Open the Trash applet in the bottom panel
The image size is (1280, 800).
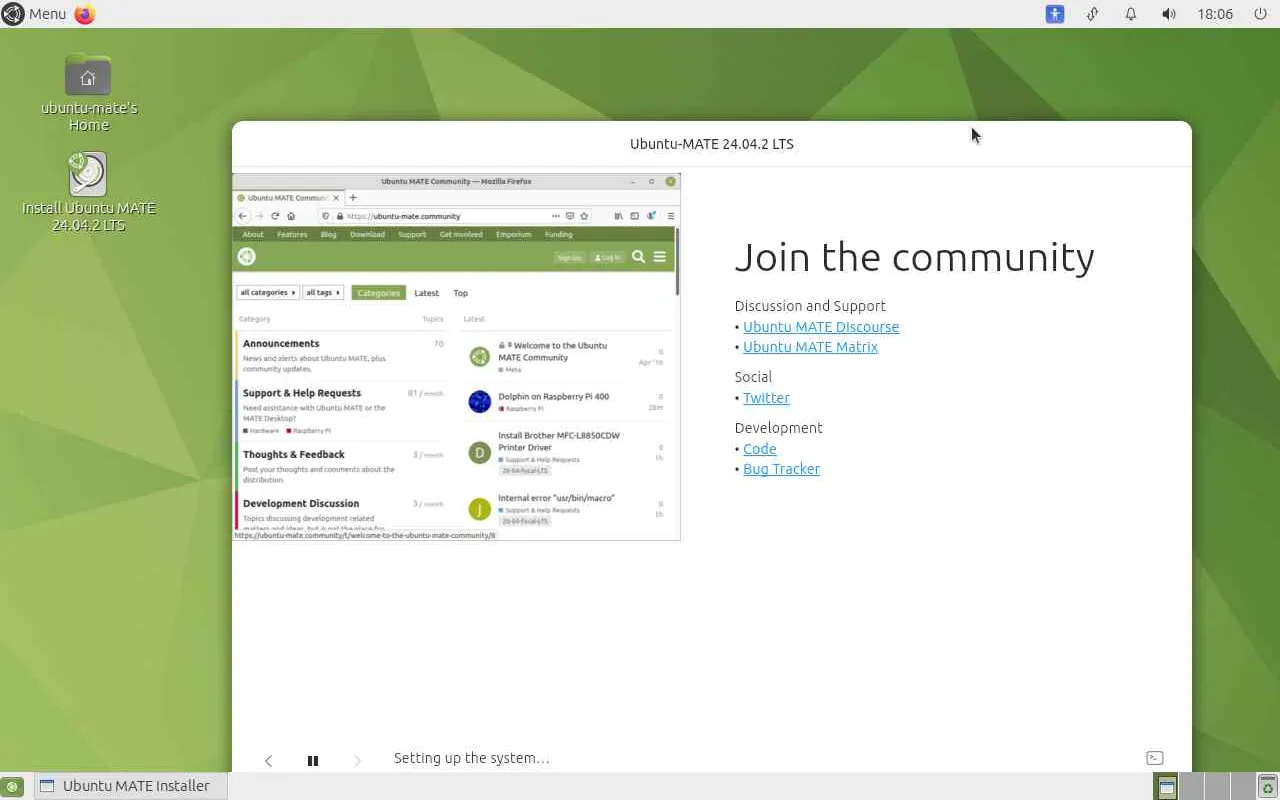(1267, 786)
